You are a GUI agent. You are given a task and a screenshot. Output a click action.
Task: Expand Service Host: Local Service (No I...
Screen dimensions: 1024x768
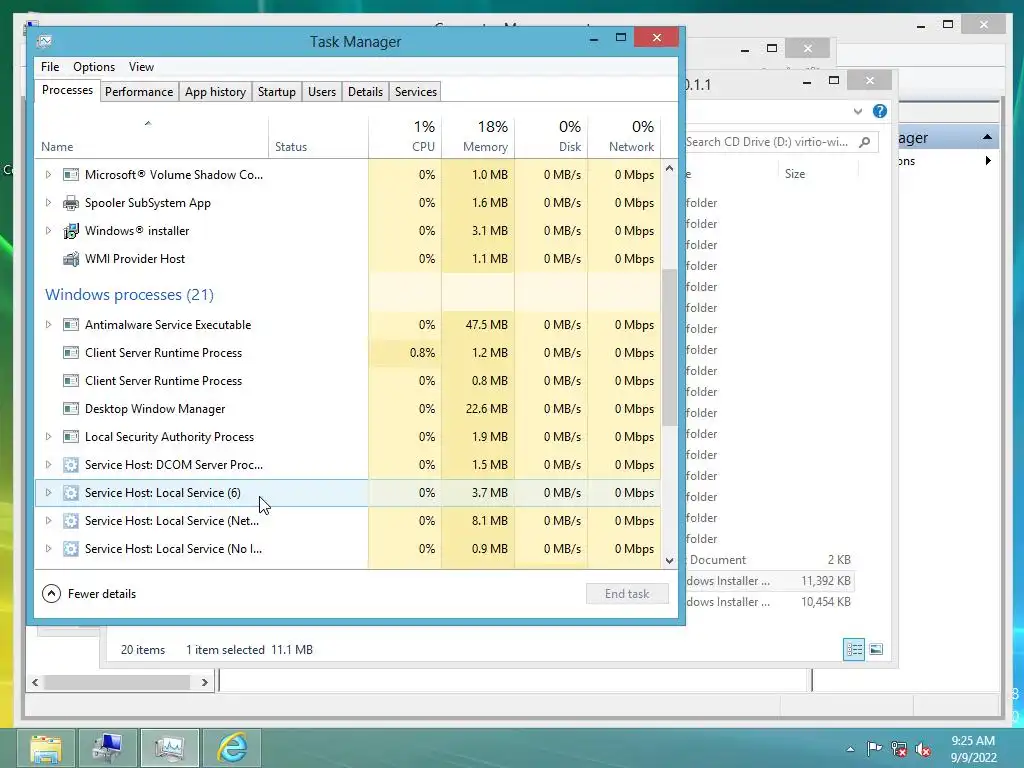tap(48, 549)
